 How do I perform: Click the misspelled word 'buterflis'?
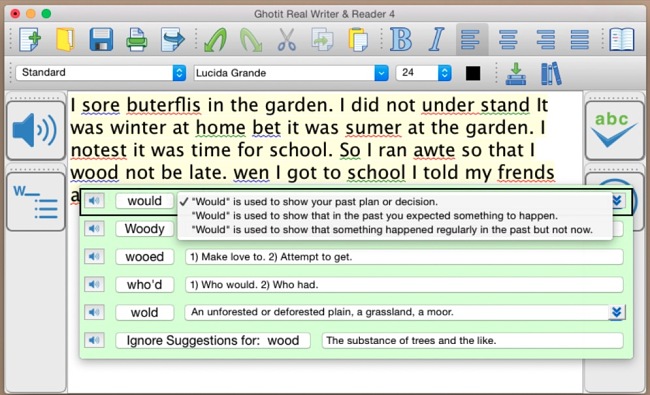(x=163, y=105)
